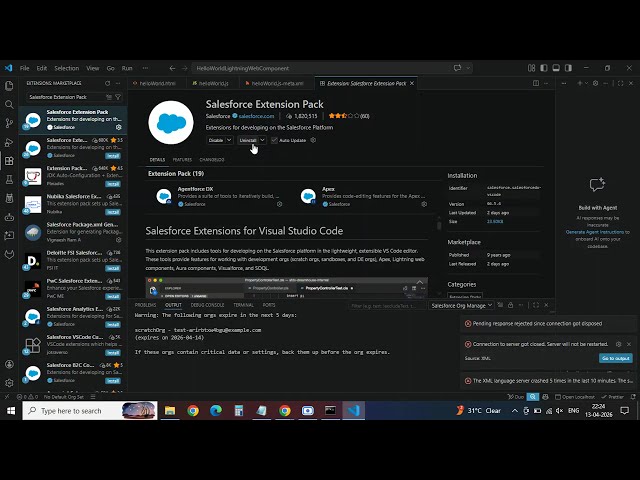Open the chat dropdown in title bar

tap(468, 68)
